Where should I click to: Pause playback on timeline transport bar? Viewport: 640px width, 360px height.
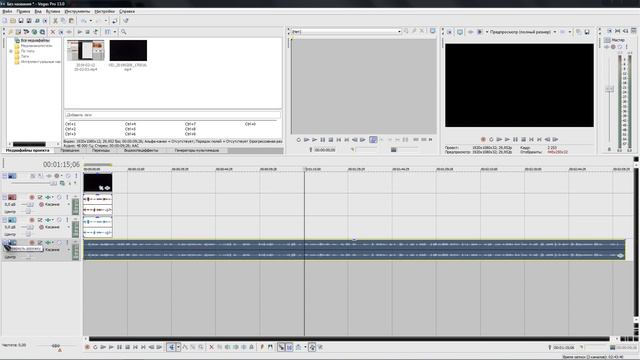(119, 347)
